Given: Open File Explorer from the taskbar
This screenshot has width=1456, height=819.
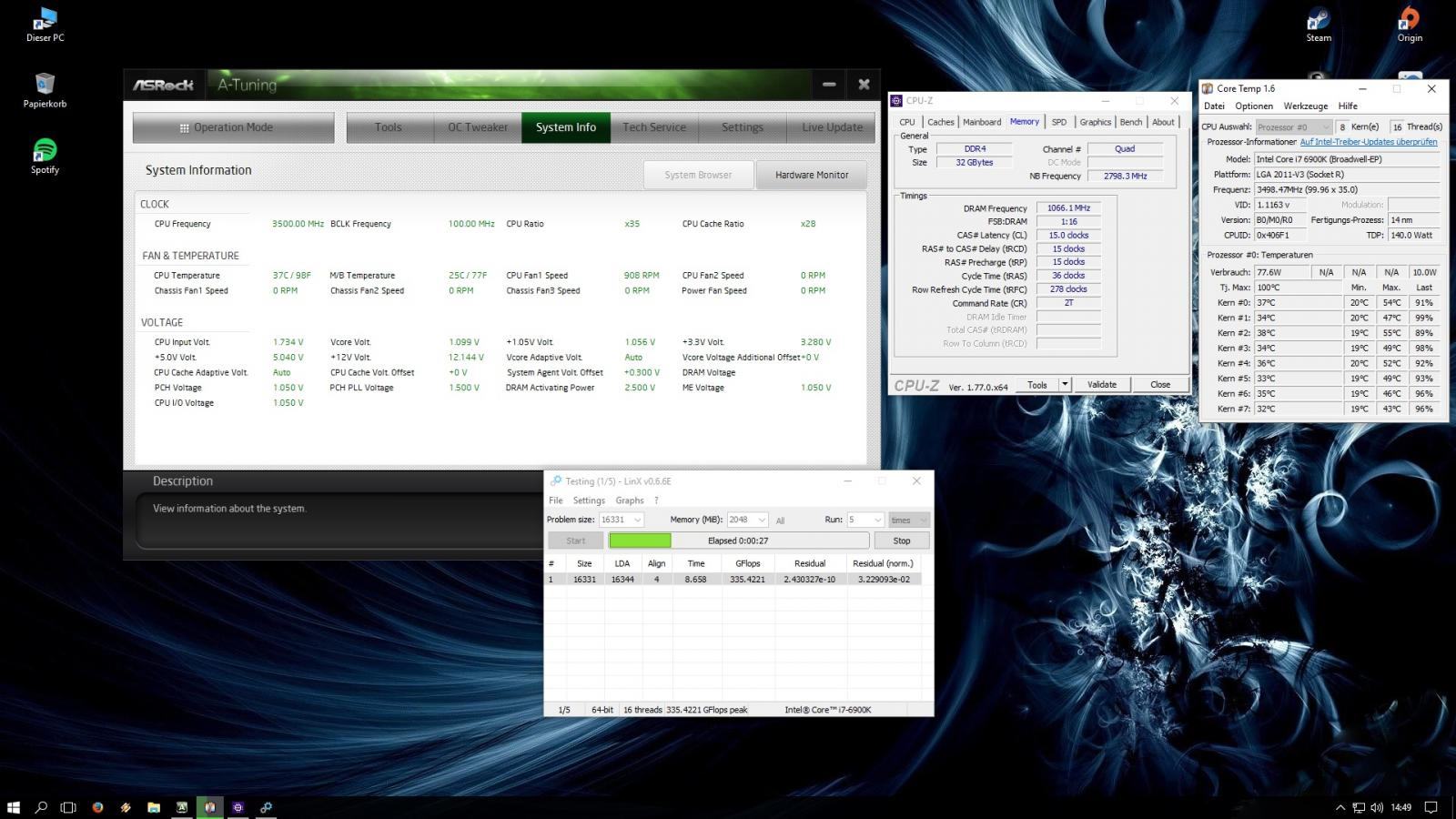Looking at the screenshot, I should click(x=154, y=806).
